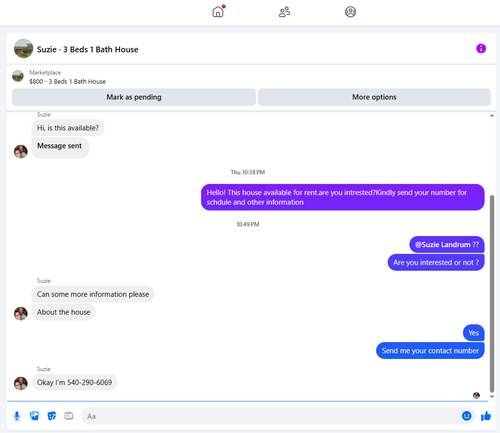This screenshot has width=500, height=433.
Task: Click the '@Suzie Landrum ??' mention bubble
Action: coord(447,245)
